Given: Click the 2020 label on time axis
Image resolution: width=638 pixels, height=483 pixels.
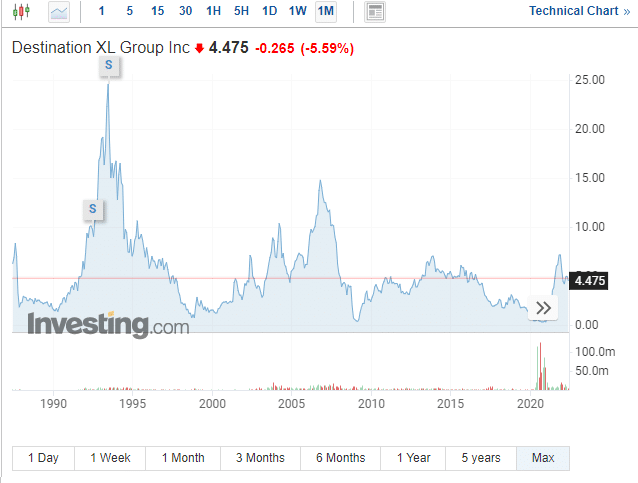Looking at the screenshot, I should pyautogui.click(x=530, y=404).
